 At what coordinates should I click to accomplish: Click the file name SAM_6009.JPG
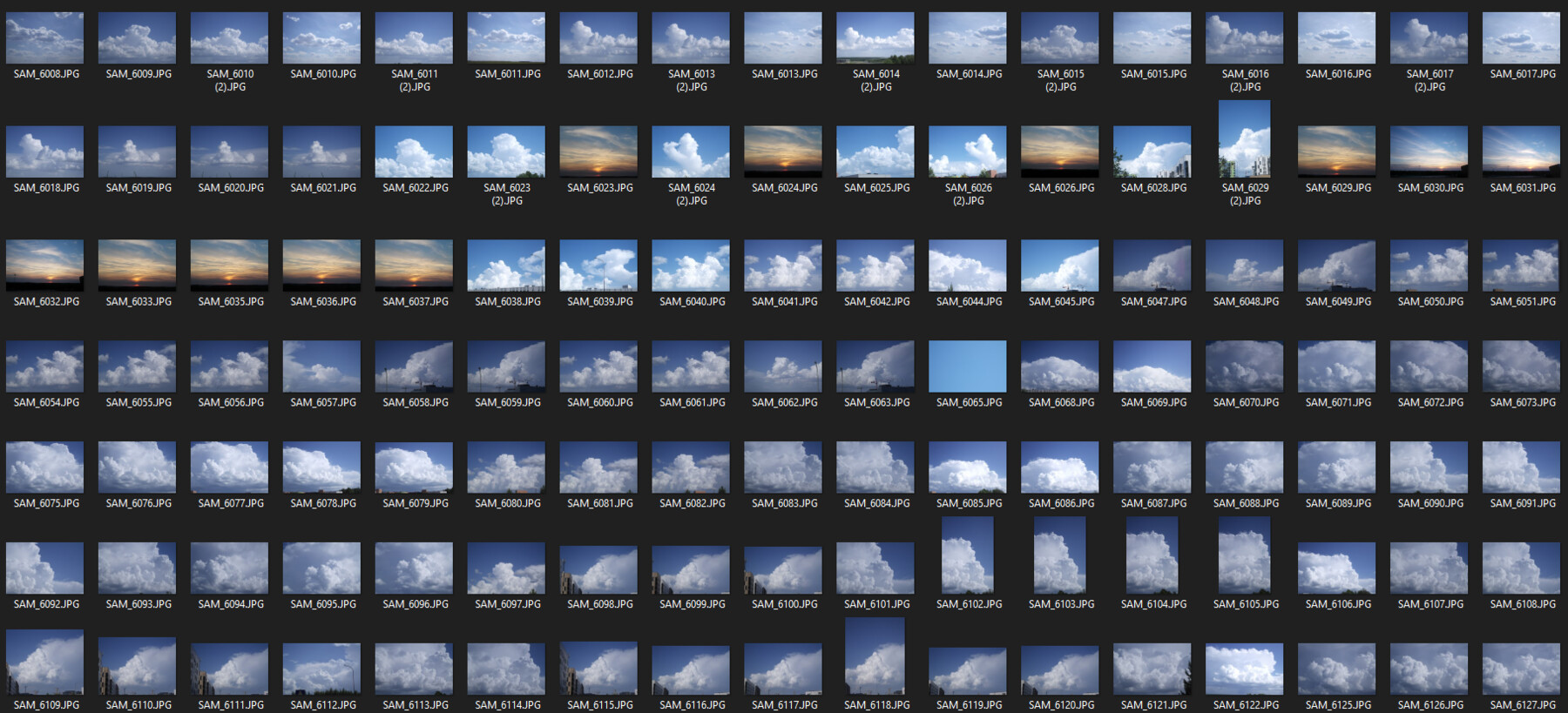(139, 75)
